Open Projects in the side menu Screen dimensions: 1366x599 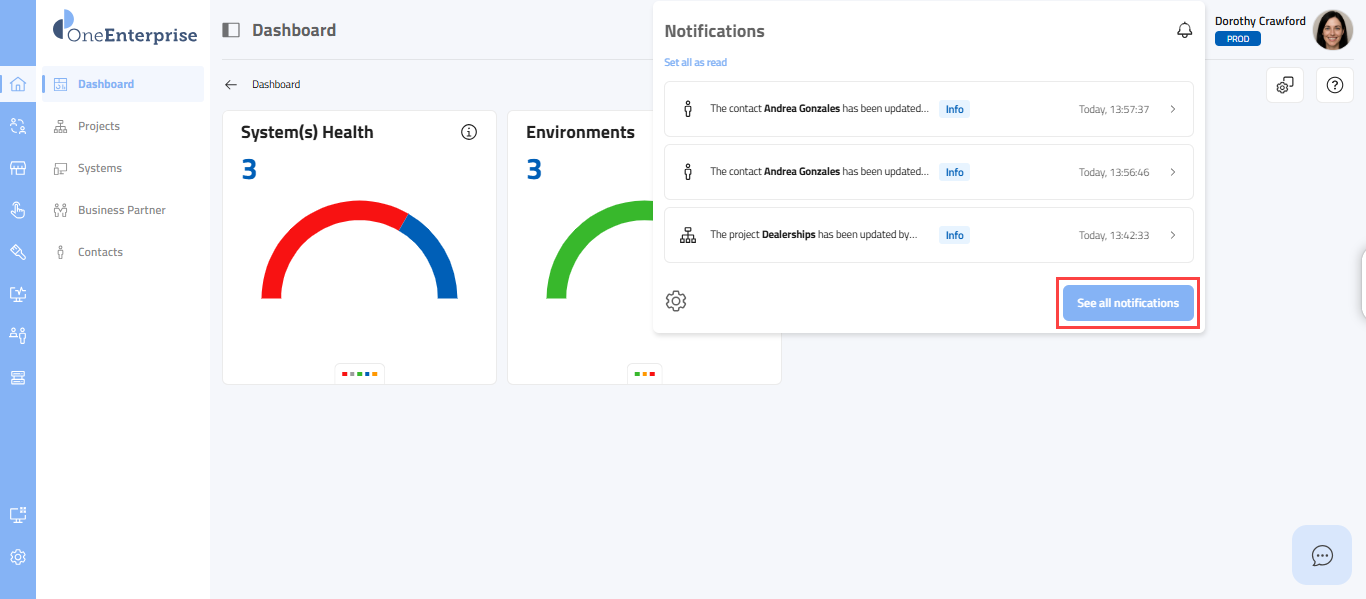[x=98, y=126]
